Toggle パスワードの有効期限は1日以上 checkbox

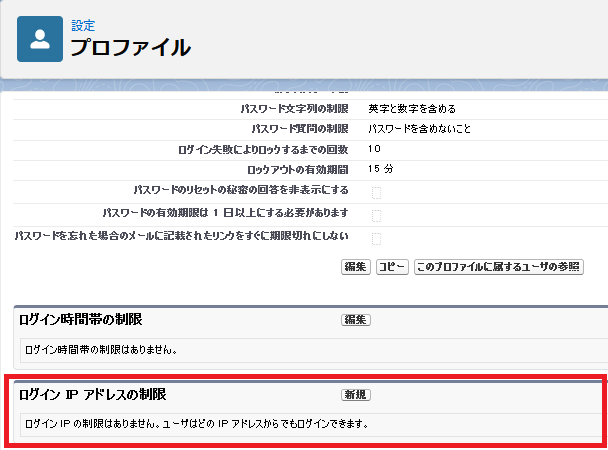376,215
